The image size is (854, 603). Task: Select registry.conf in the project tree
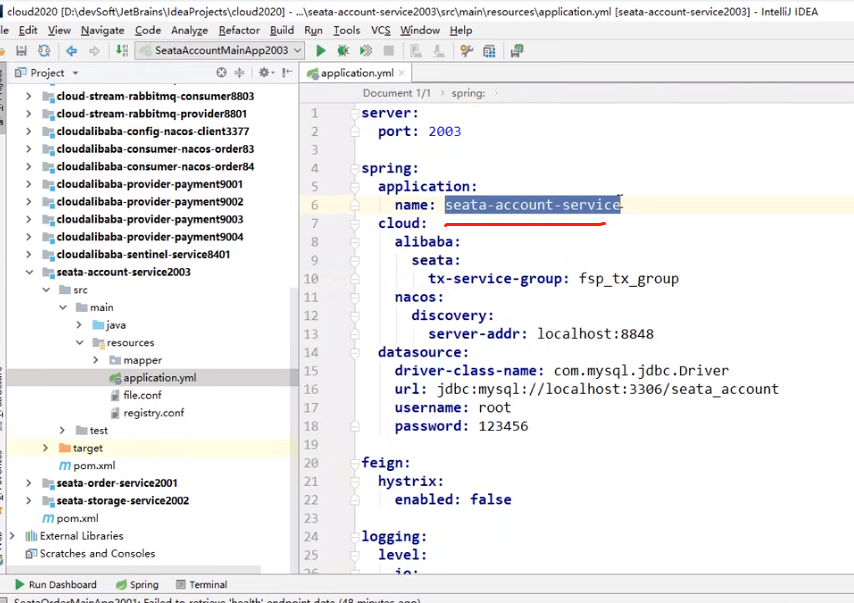click(153, 413)
